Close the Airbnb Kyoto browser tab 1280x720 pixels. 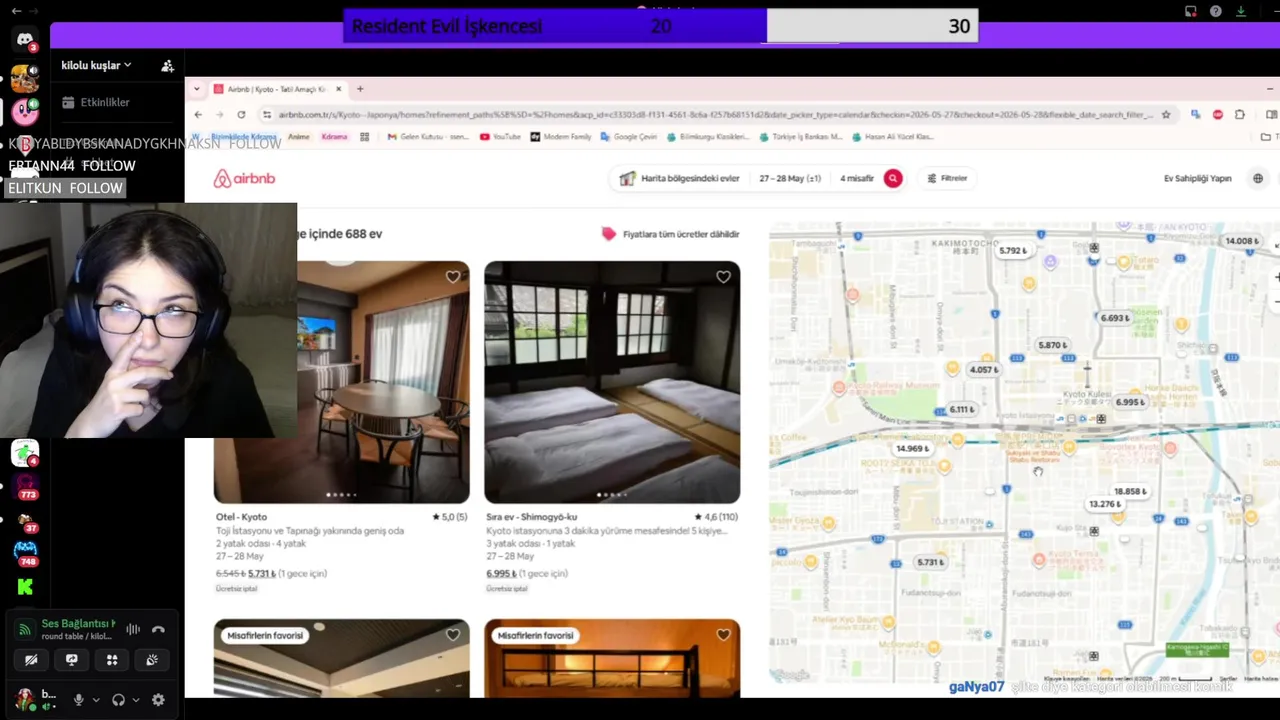tap(338, 89)
